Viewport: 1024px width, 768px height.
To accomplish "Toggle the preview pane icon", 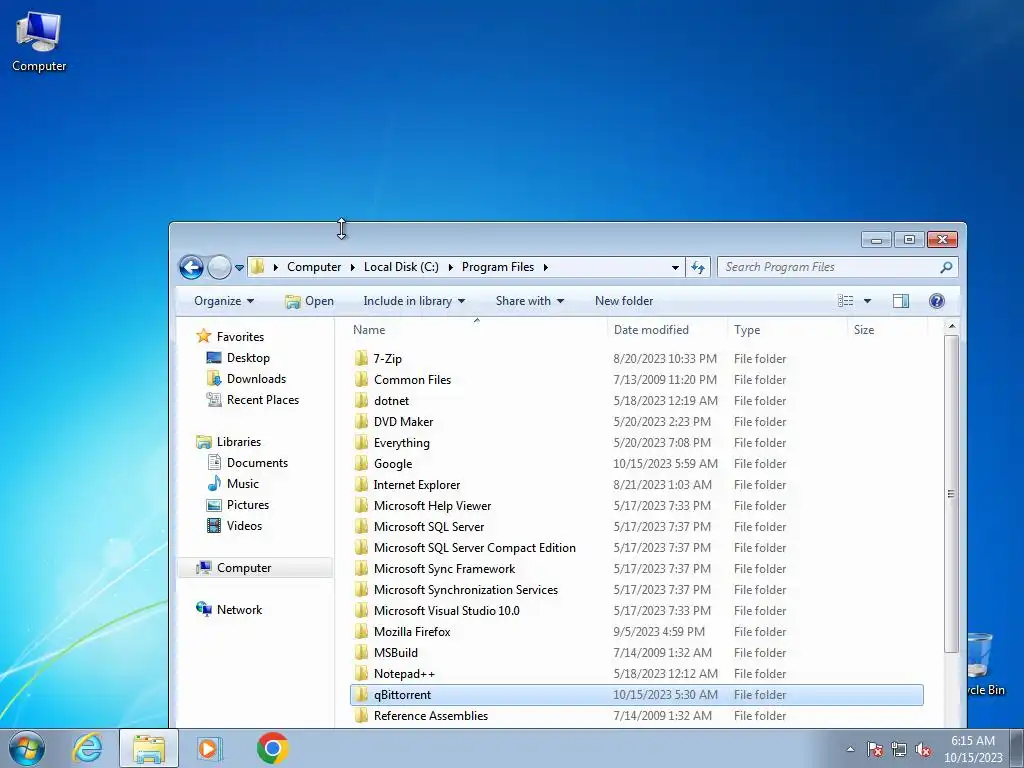I will 901,301.
